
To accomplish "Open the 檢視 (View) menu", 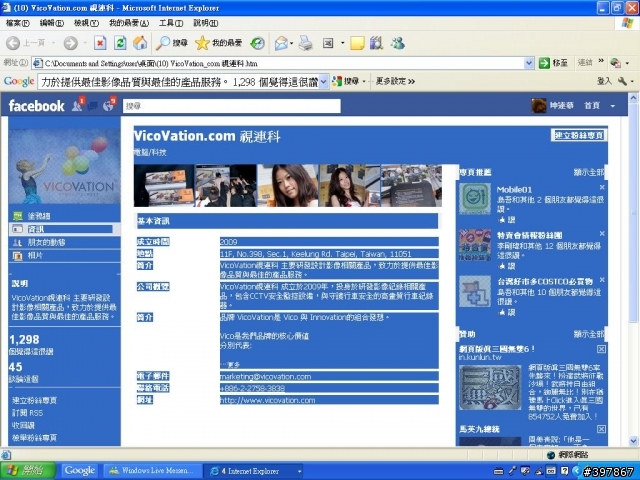I will click(x=86, y=23).
